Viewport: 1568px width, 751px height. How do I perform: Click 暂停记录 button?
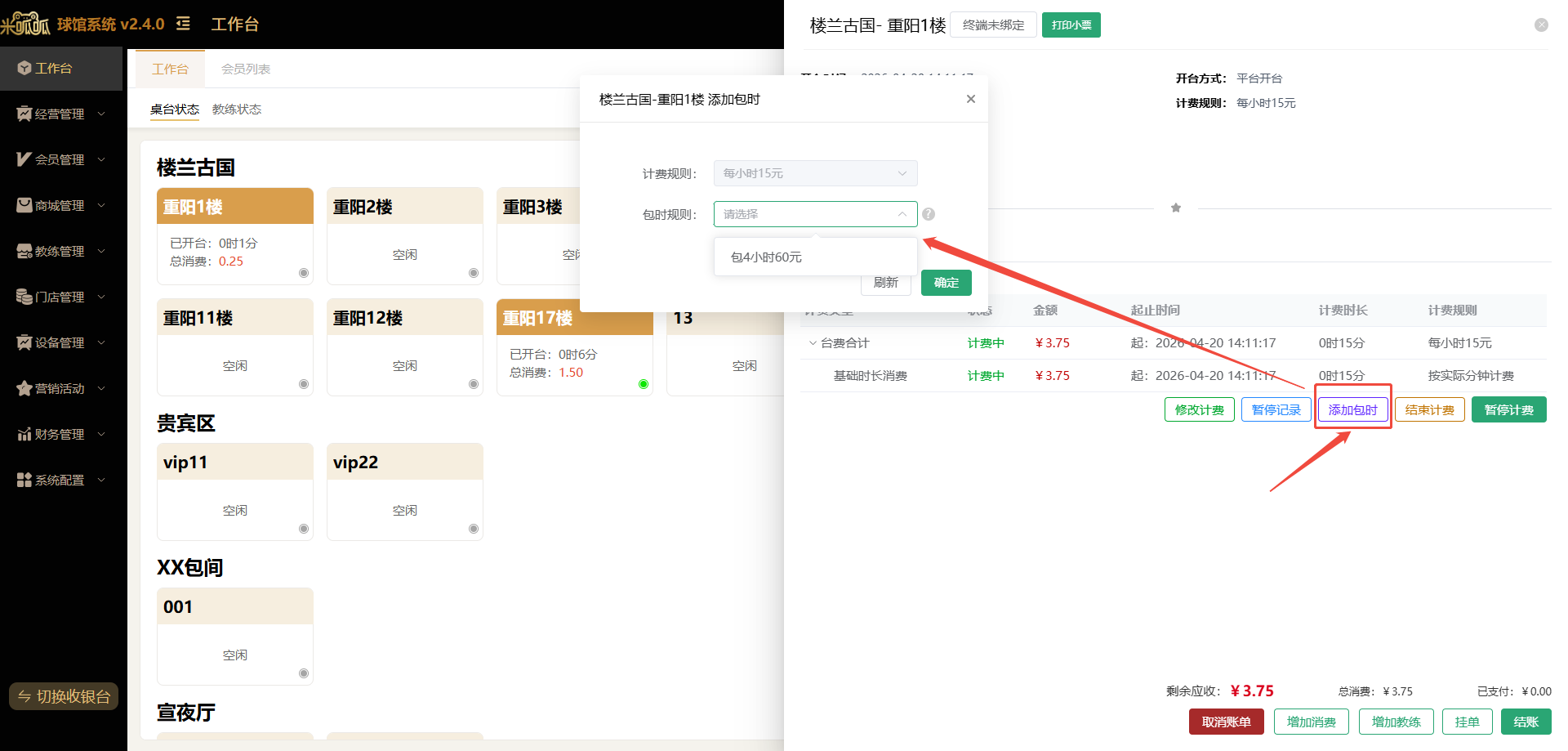[x=1276, y=409]
